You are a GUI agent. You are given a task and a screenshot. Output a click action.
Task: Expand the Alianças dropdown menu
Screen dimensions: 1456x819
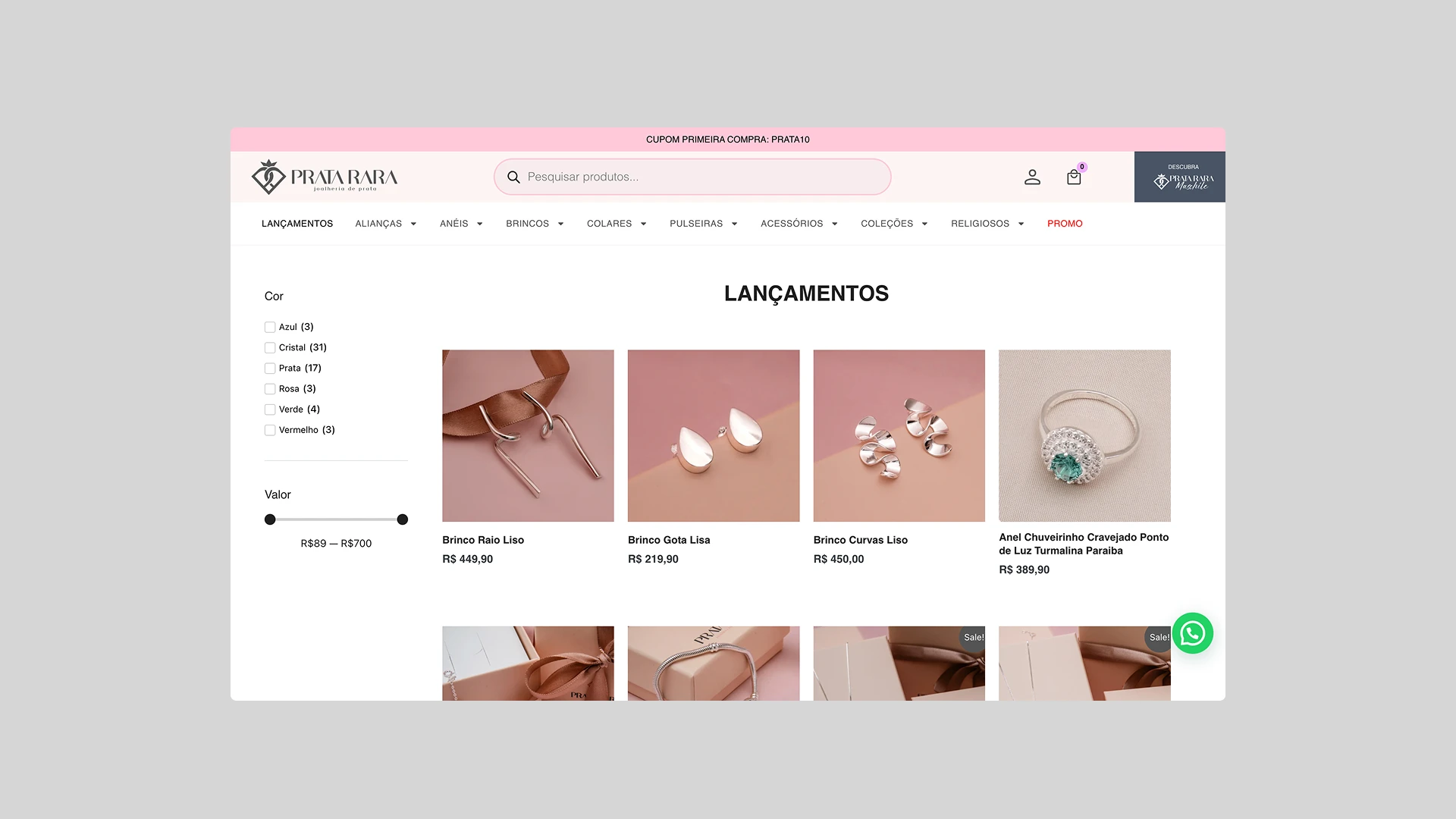click(386, 224)
